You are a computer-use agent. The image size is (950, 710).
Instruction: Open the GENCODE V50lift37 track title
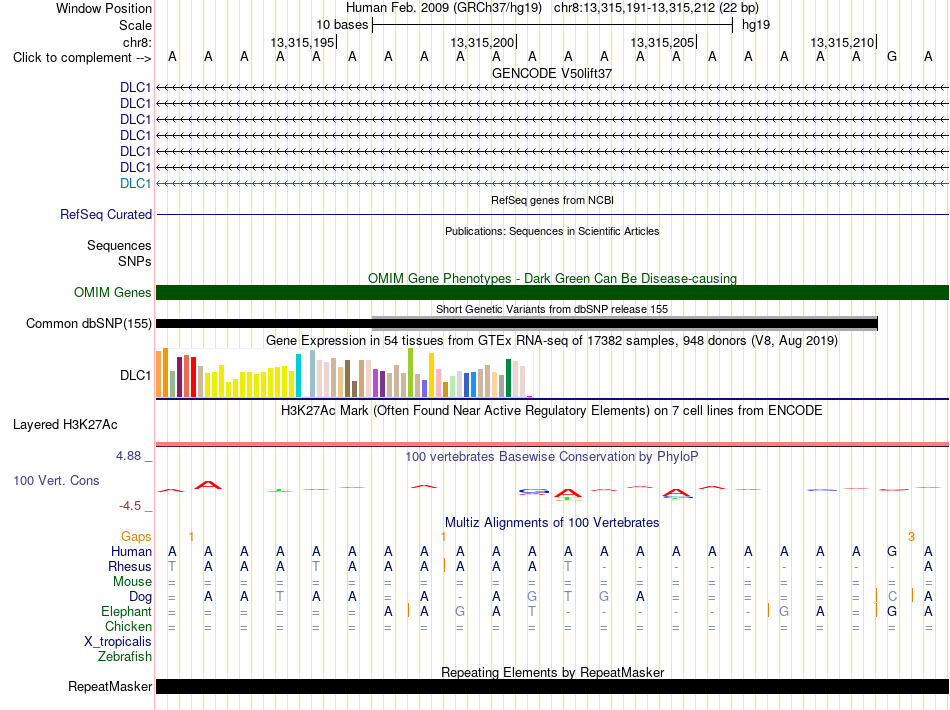552,73
